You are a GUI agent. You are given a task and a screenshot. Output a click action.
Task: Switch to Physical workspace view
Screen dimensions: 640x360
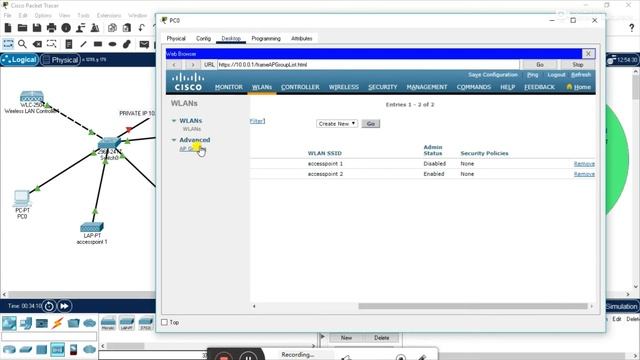60,60
